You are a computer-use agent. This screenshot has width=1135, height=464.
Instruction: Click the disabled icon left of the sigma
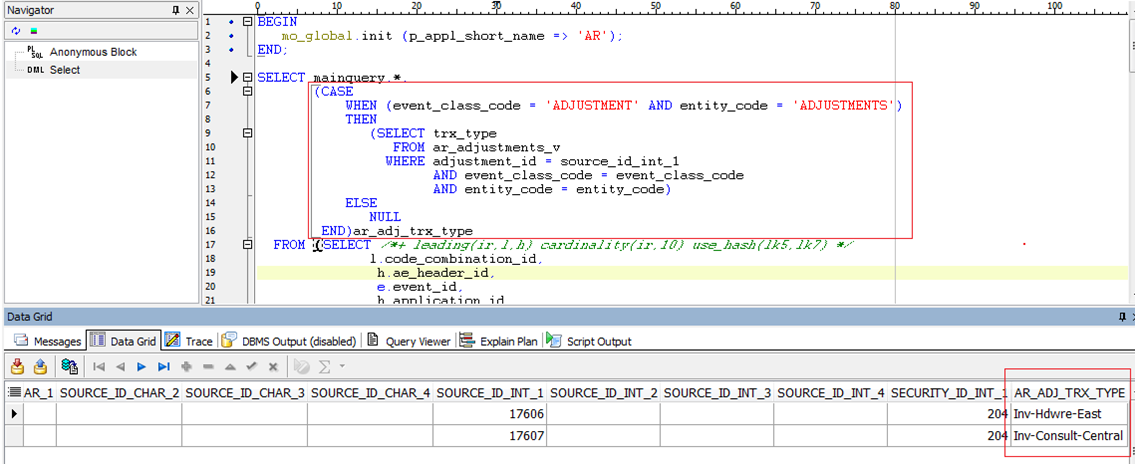pyautogui.click(x=303, y=367)
